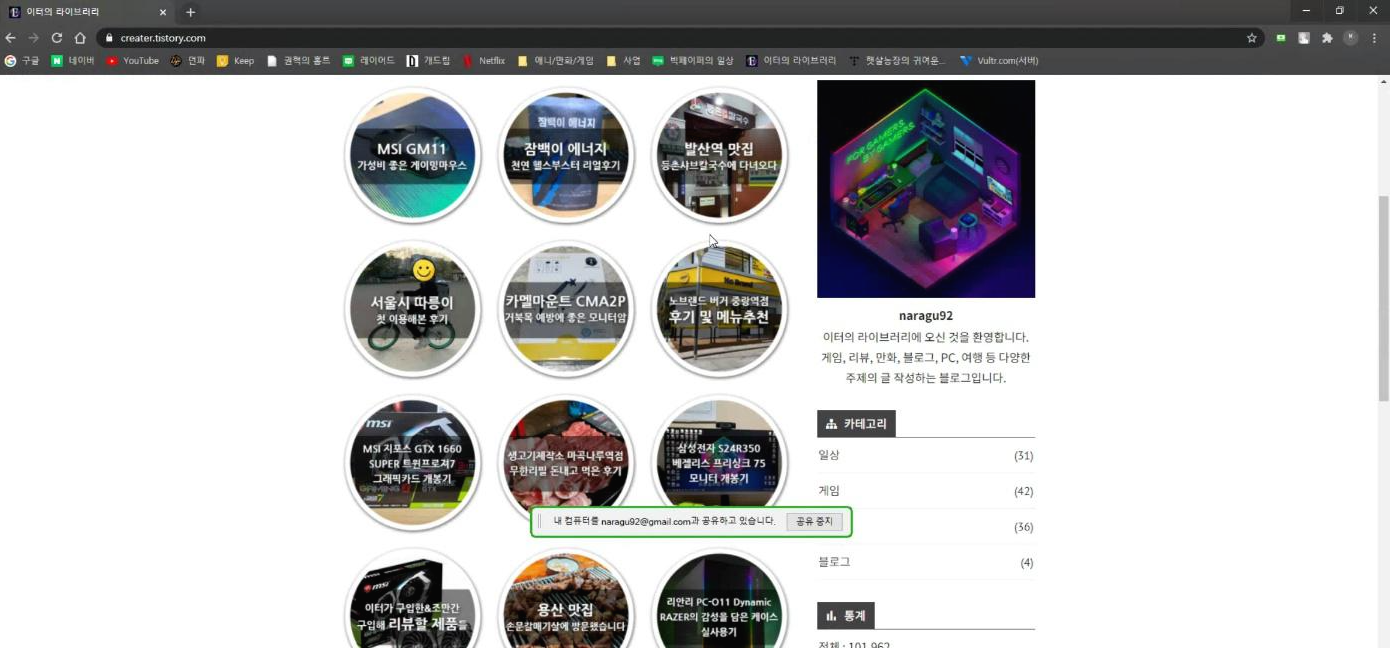Click the green extension icon in the toolbar

click(1281, 38)
